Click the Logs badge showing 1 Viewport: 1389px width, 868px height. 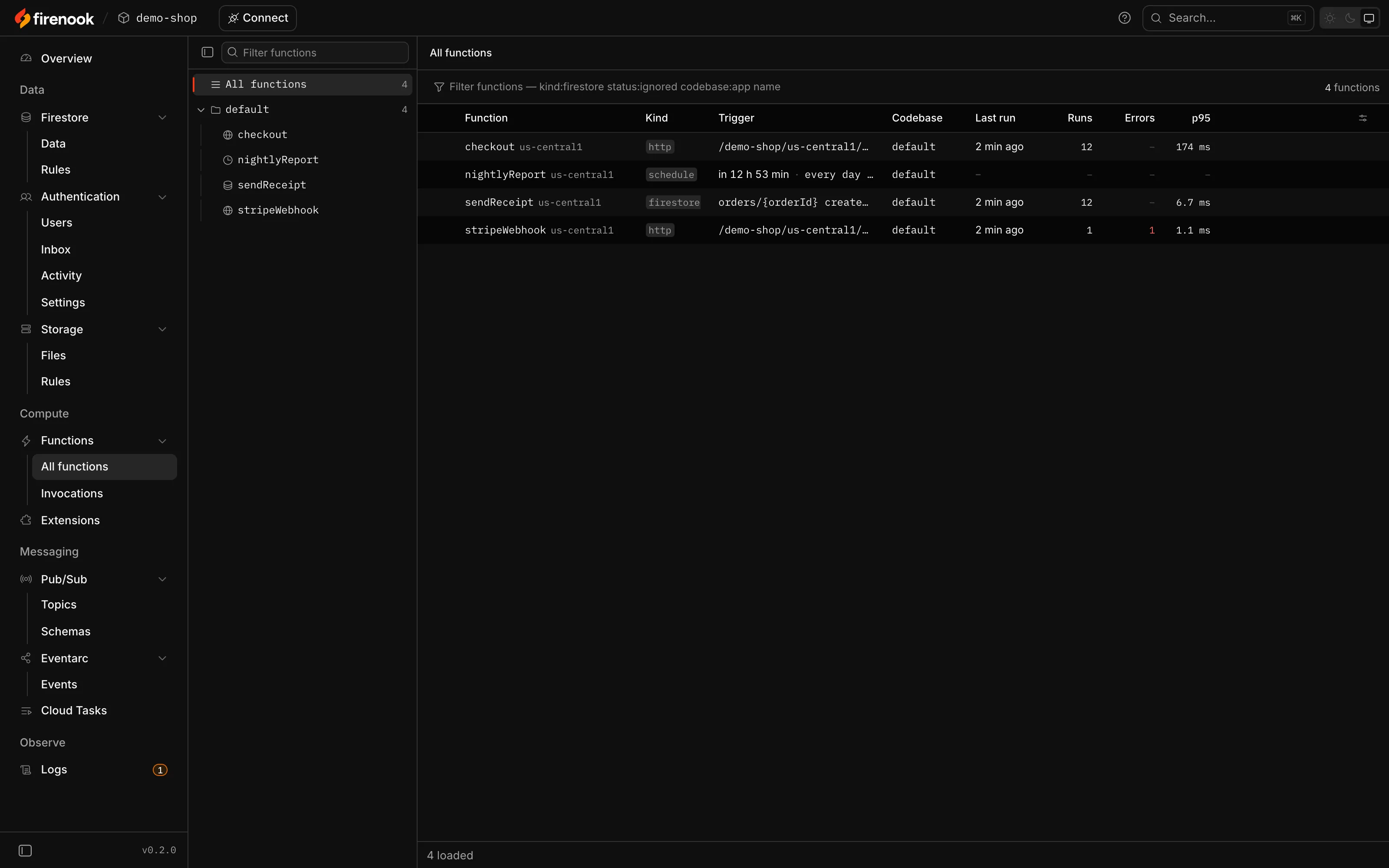[x=160, y=770]
